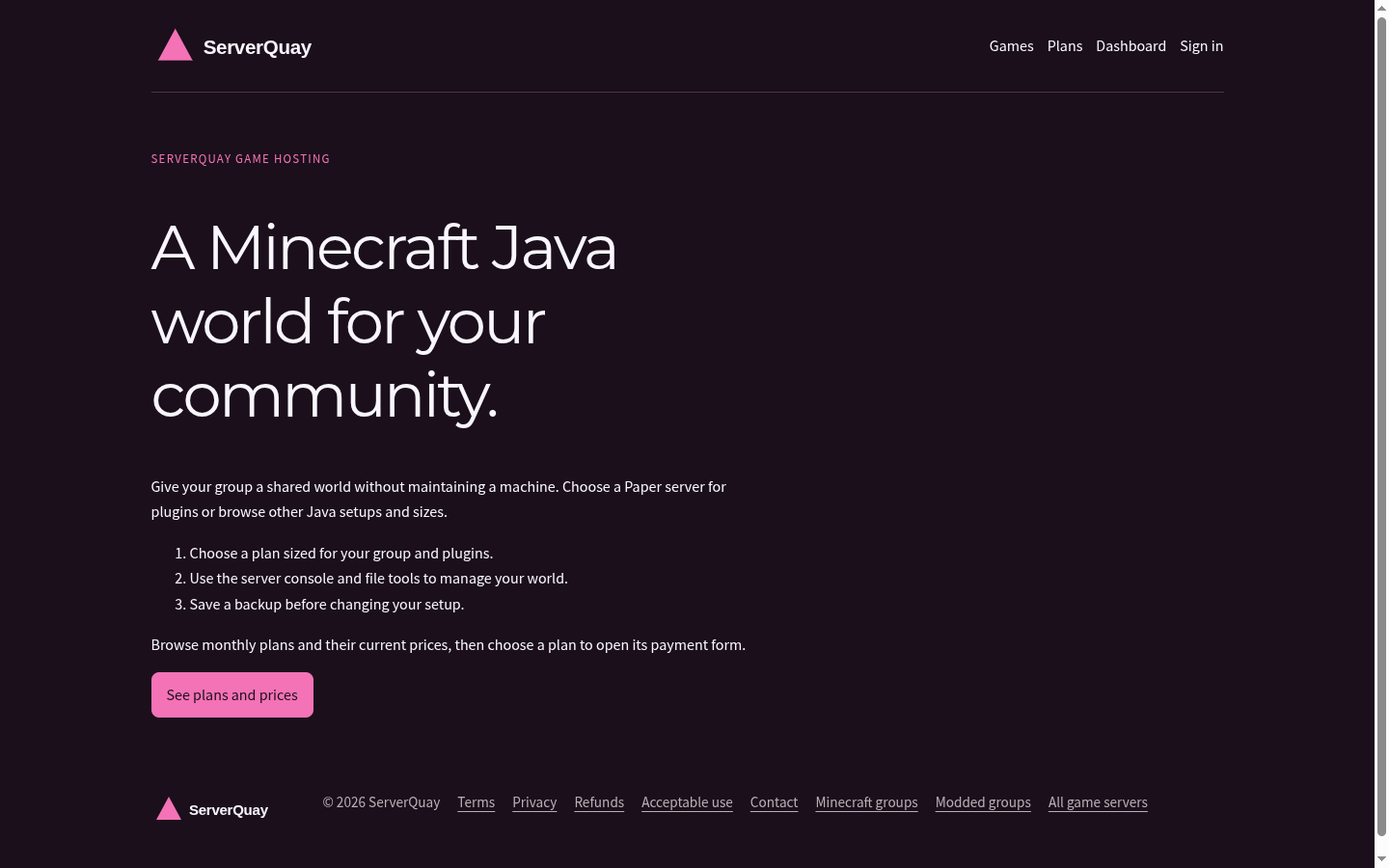This screenshot has height=868, width=1389.
Task: Click the Browse monthly plans sentence
Action: pyautogui.click(x=449, y=645)
